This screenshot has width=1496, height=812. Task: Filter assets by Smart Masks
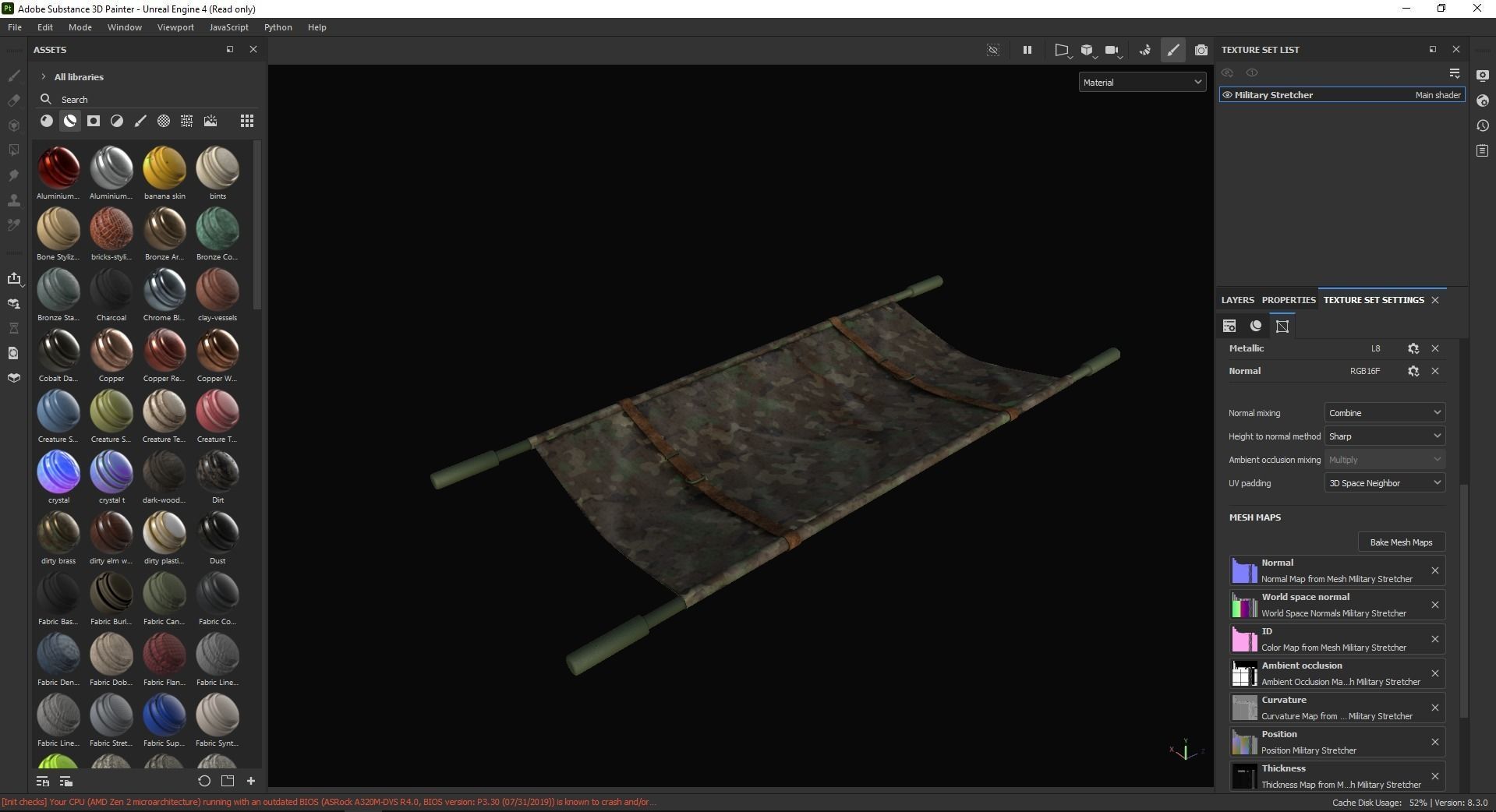(x=94, y=121)
